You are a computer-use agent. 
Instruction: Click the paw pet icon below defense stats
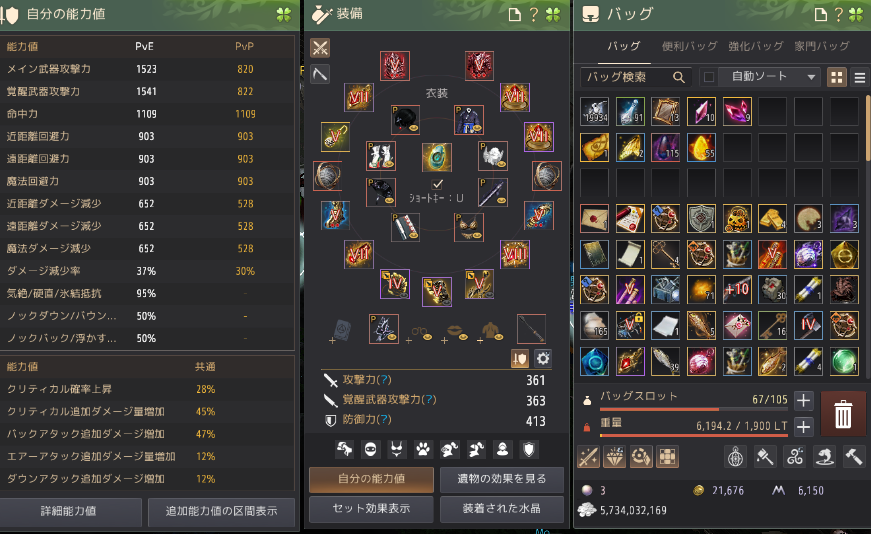click(x=423, y=449)
